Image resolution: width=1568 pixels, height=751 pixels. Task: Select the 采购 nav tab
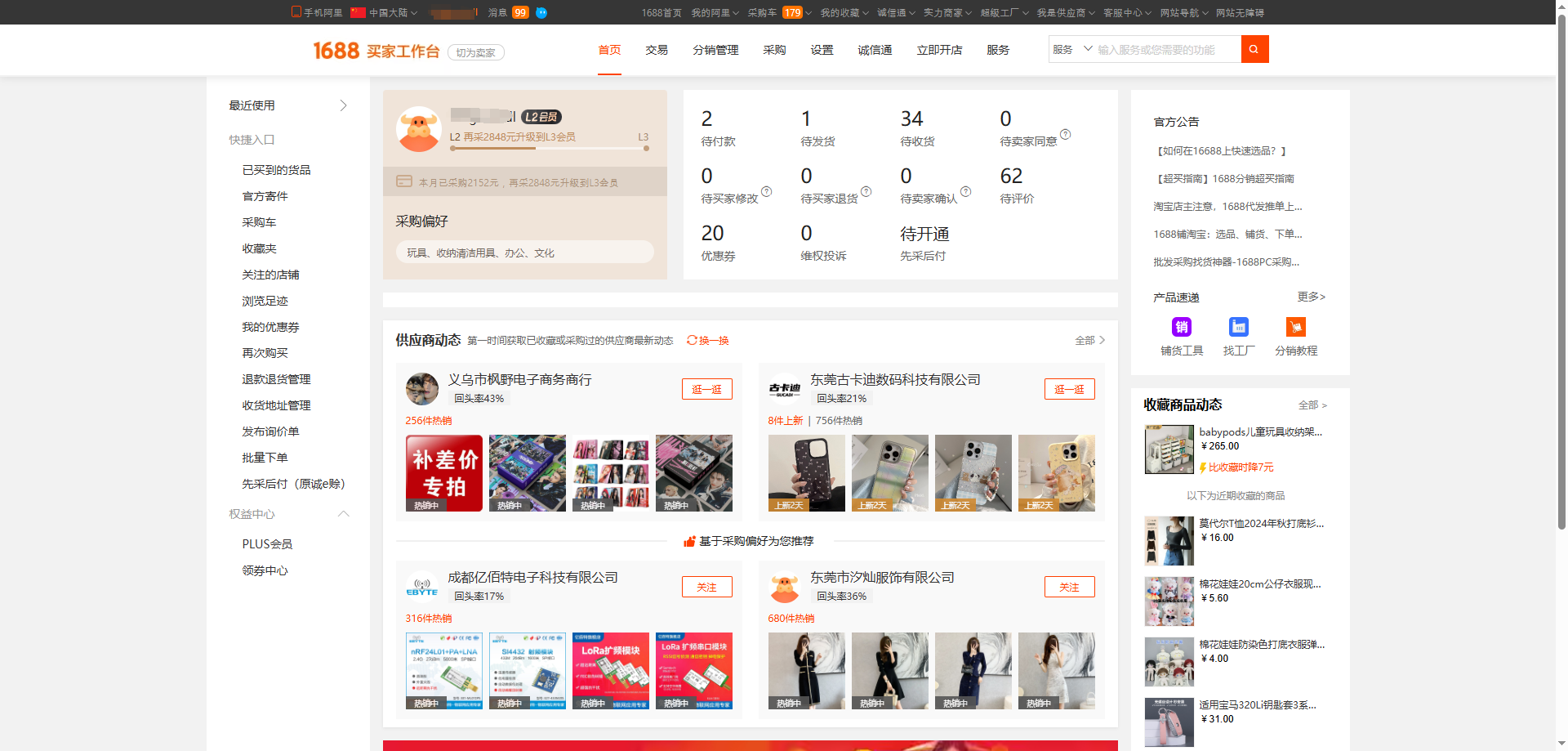point(774,50)
